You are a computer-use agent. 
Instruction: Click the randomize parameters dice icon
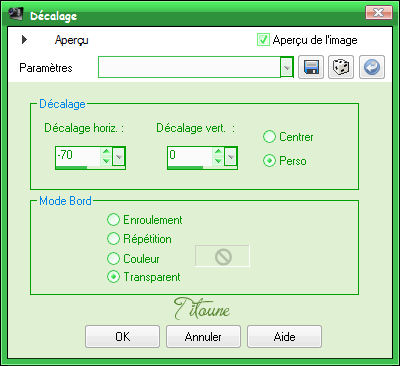tap(341, 67)
